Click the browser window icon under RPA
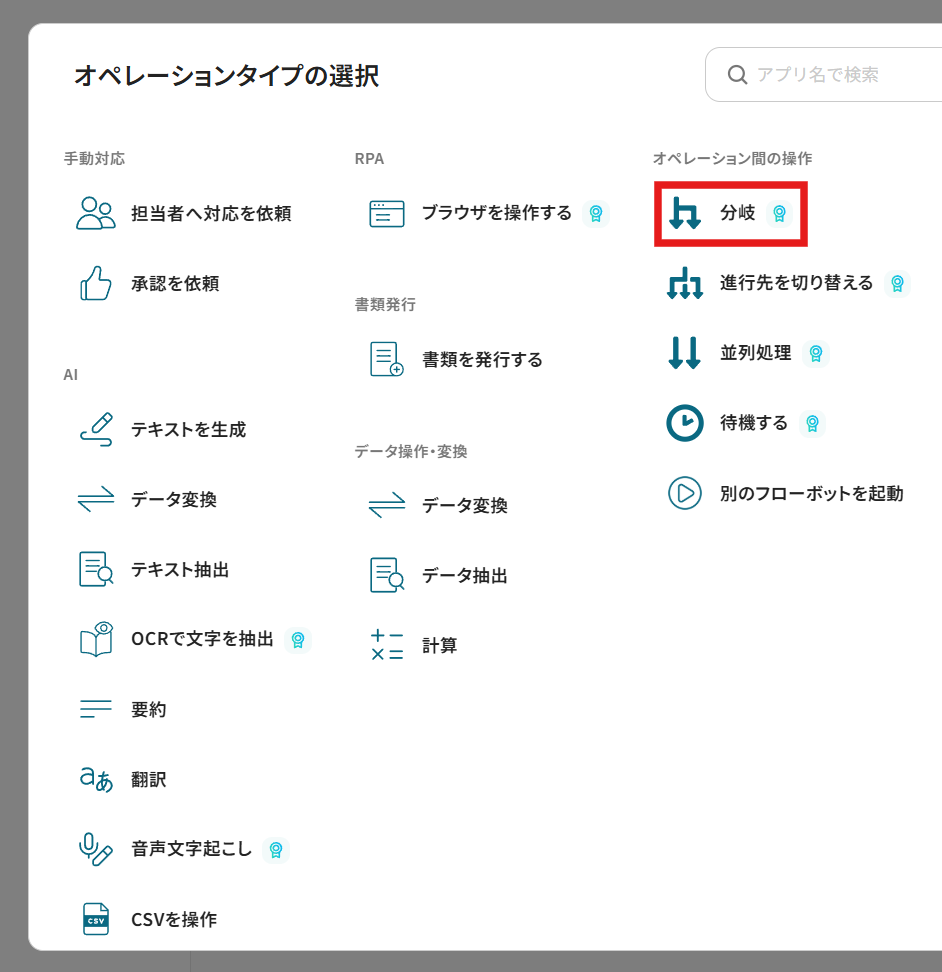Screen dimensions: 942x972 pyautogui.click(x=387, y=214)
